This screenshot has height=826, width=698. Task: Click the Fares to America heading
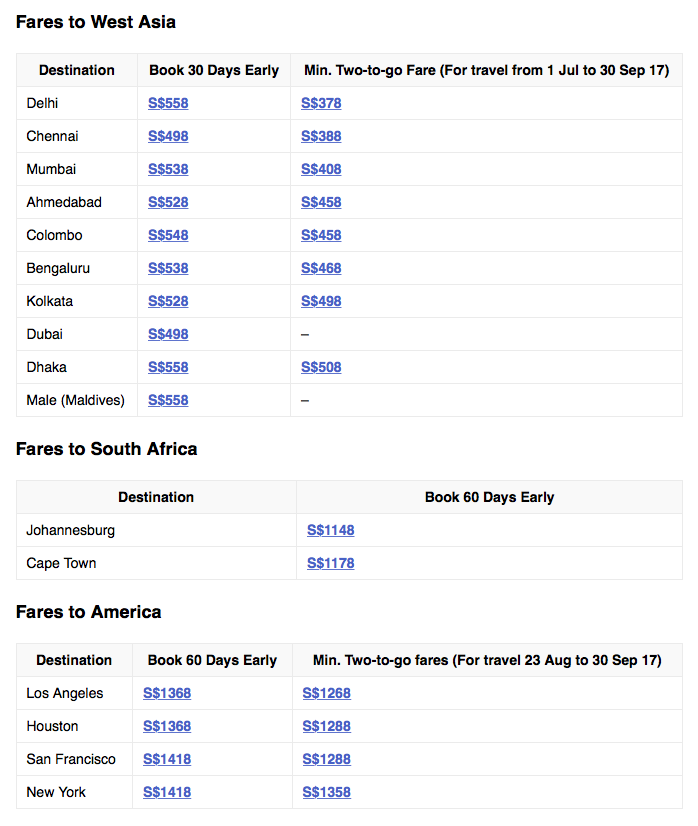(89, 612)
